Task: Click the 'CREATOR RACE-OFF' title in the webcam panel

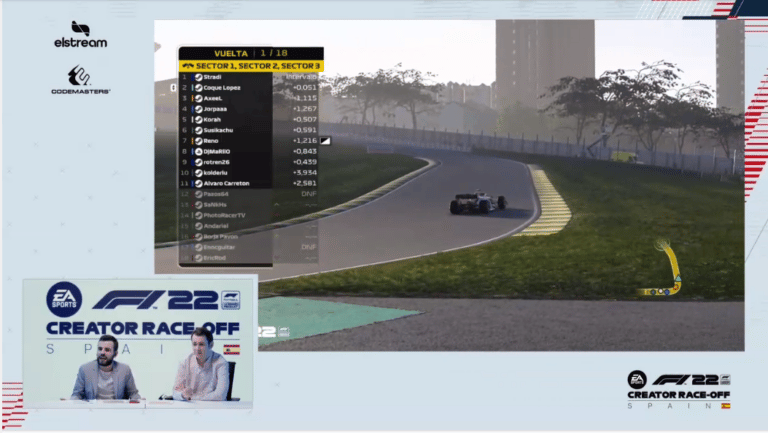Action: tap(143, 328)
